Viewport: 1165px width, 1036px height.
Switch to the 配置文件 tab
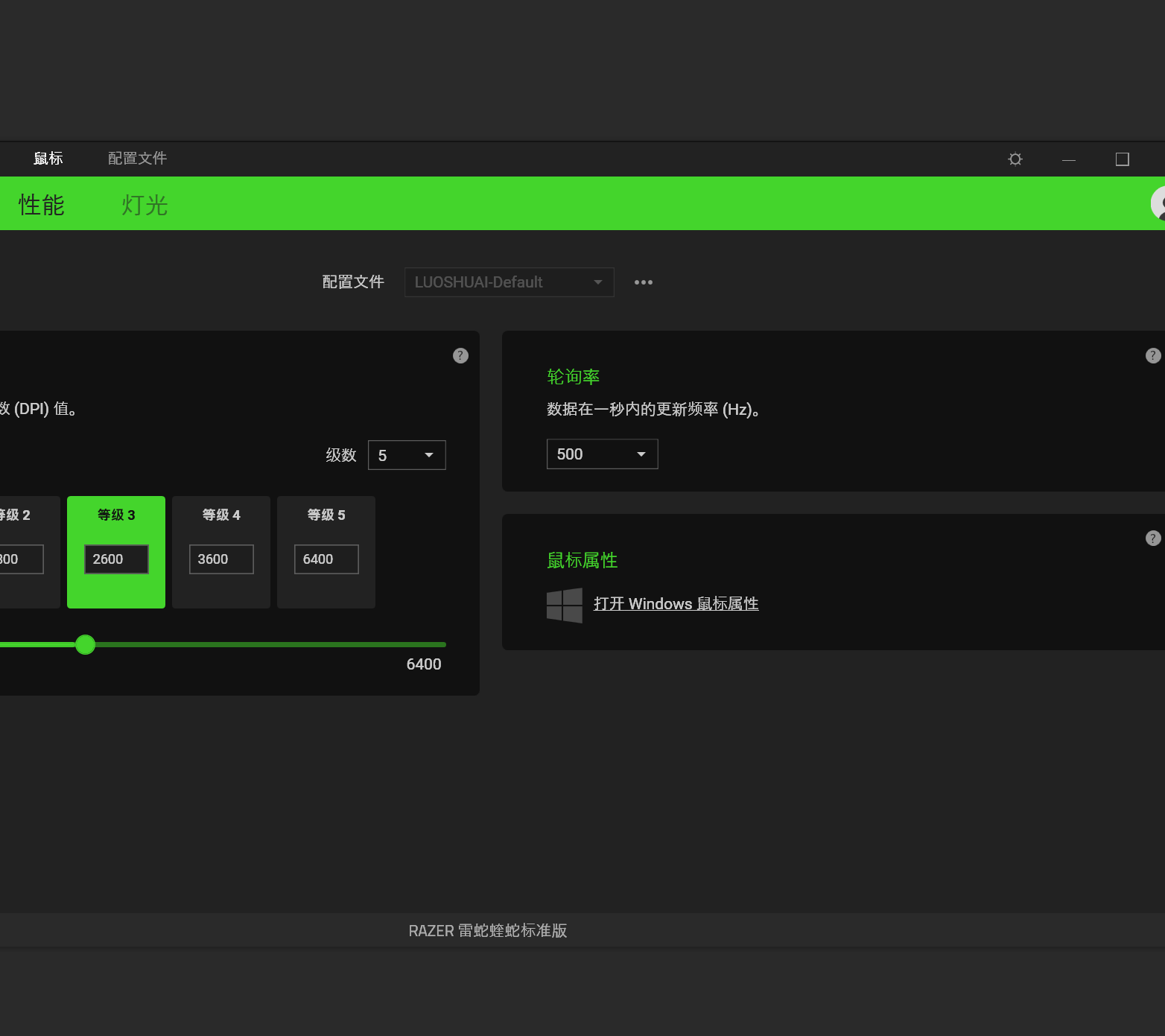[137, 159]
